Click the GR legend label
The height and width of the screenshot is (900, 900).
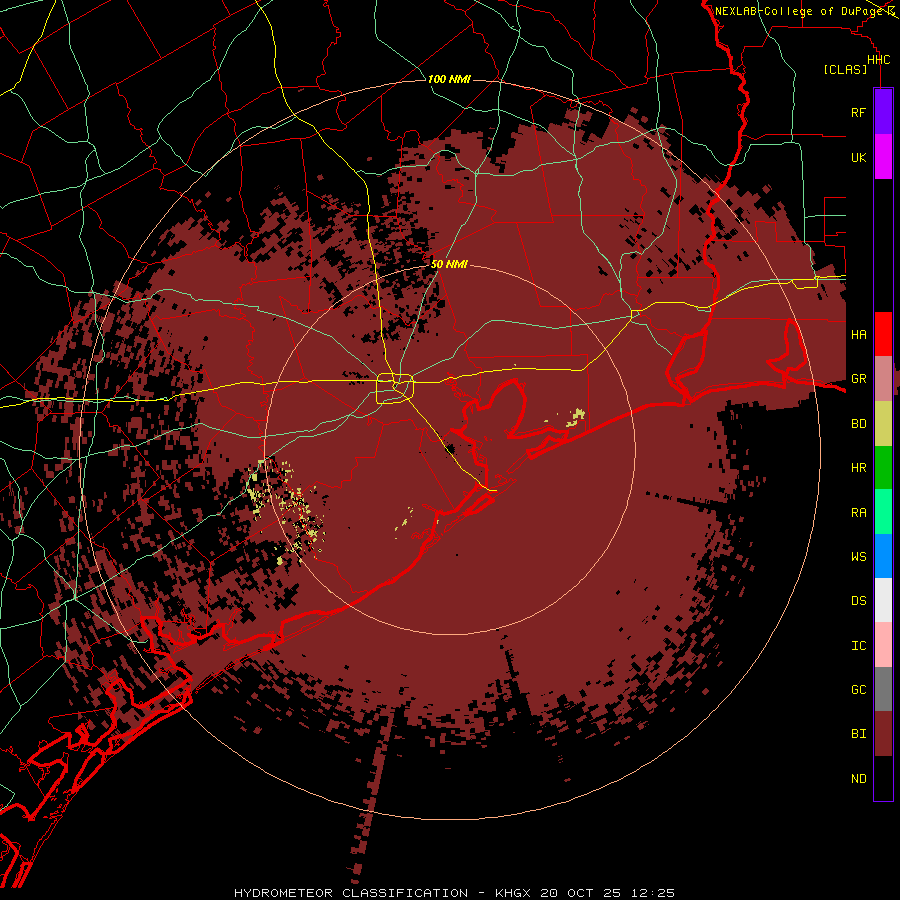point(859,379)
